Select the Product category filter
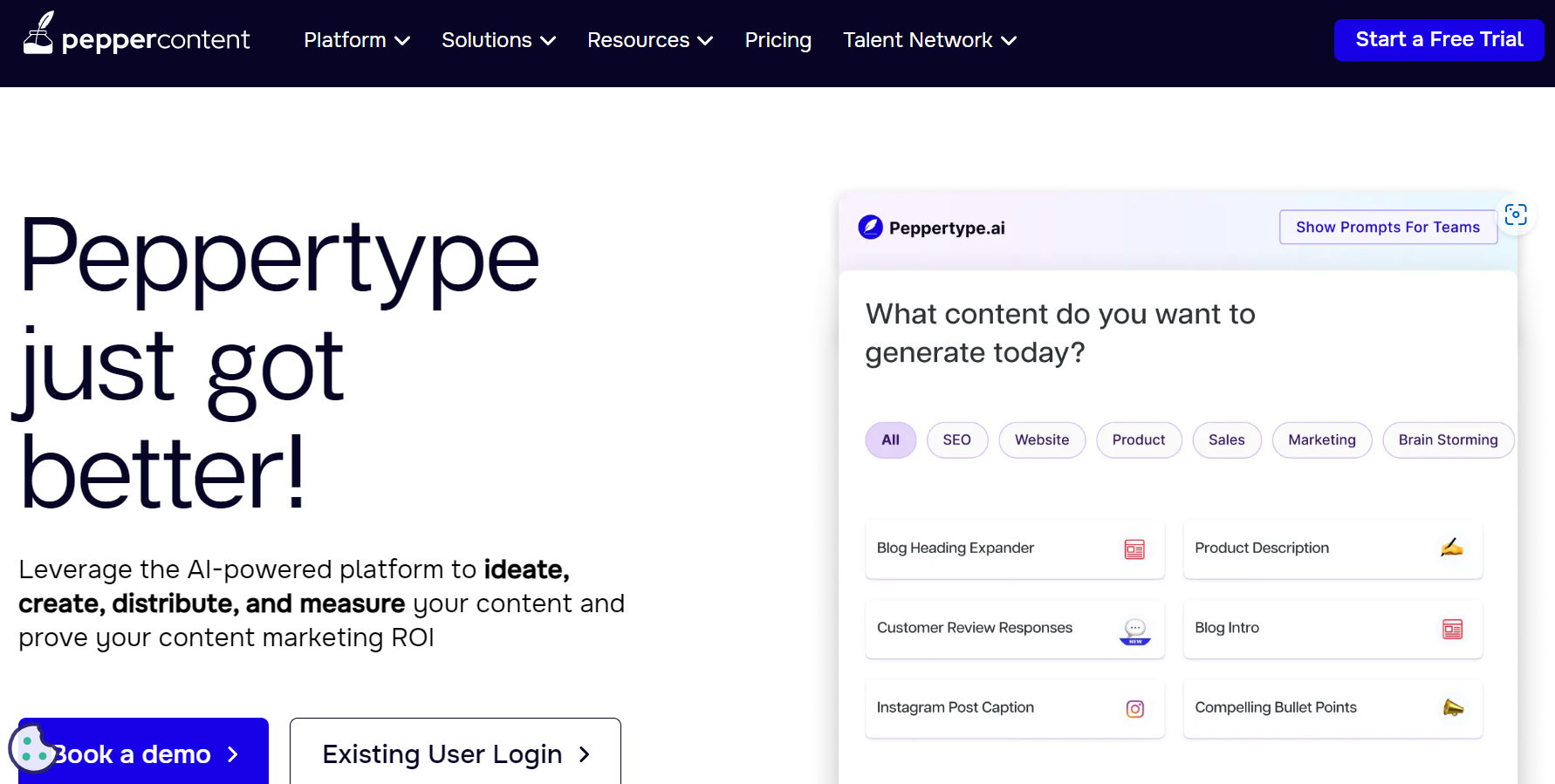Image resolution: width=1555 pixels, height=784 pixels. pyautogui.click(x=1139, y=440)
